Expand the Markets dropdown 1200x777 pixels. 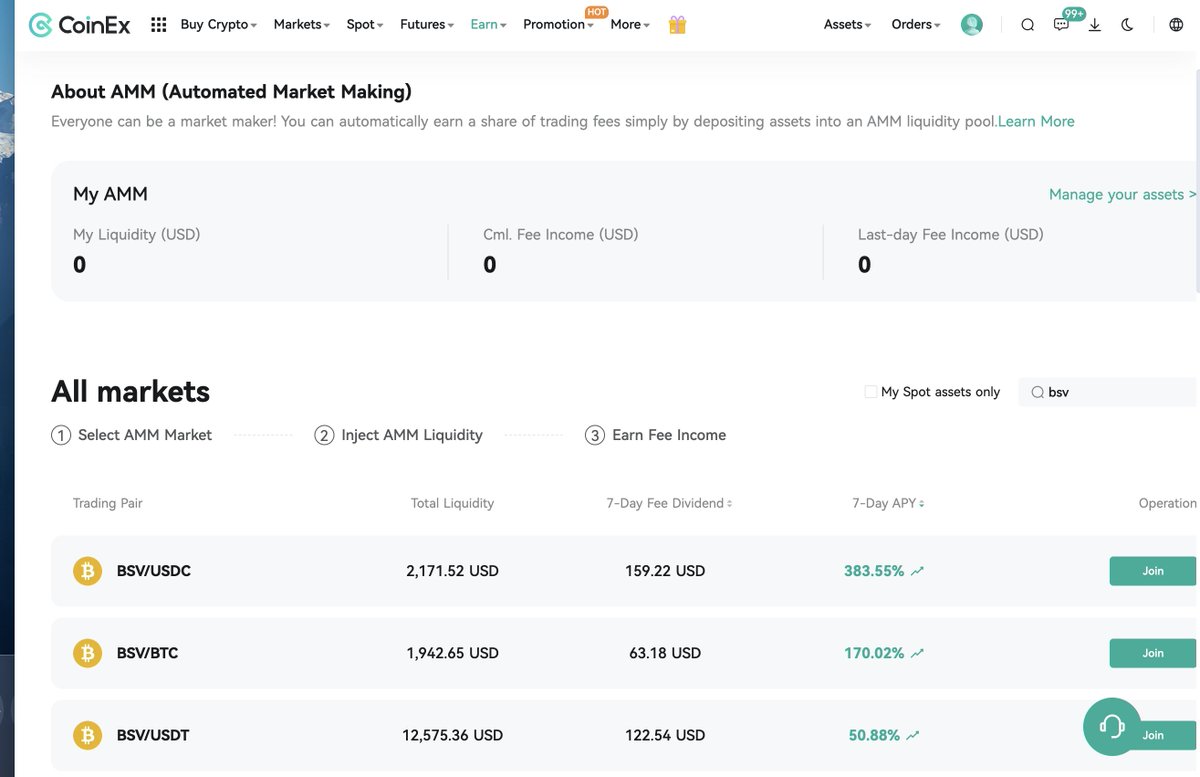coord(302,25)
